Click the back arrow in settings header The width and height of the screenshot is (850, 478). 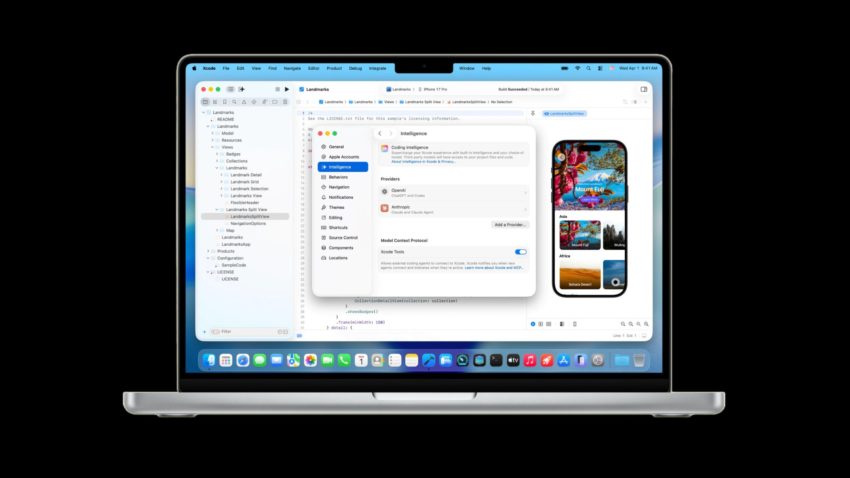379,133
